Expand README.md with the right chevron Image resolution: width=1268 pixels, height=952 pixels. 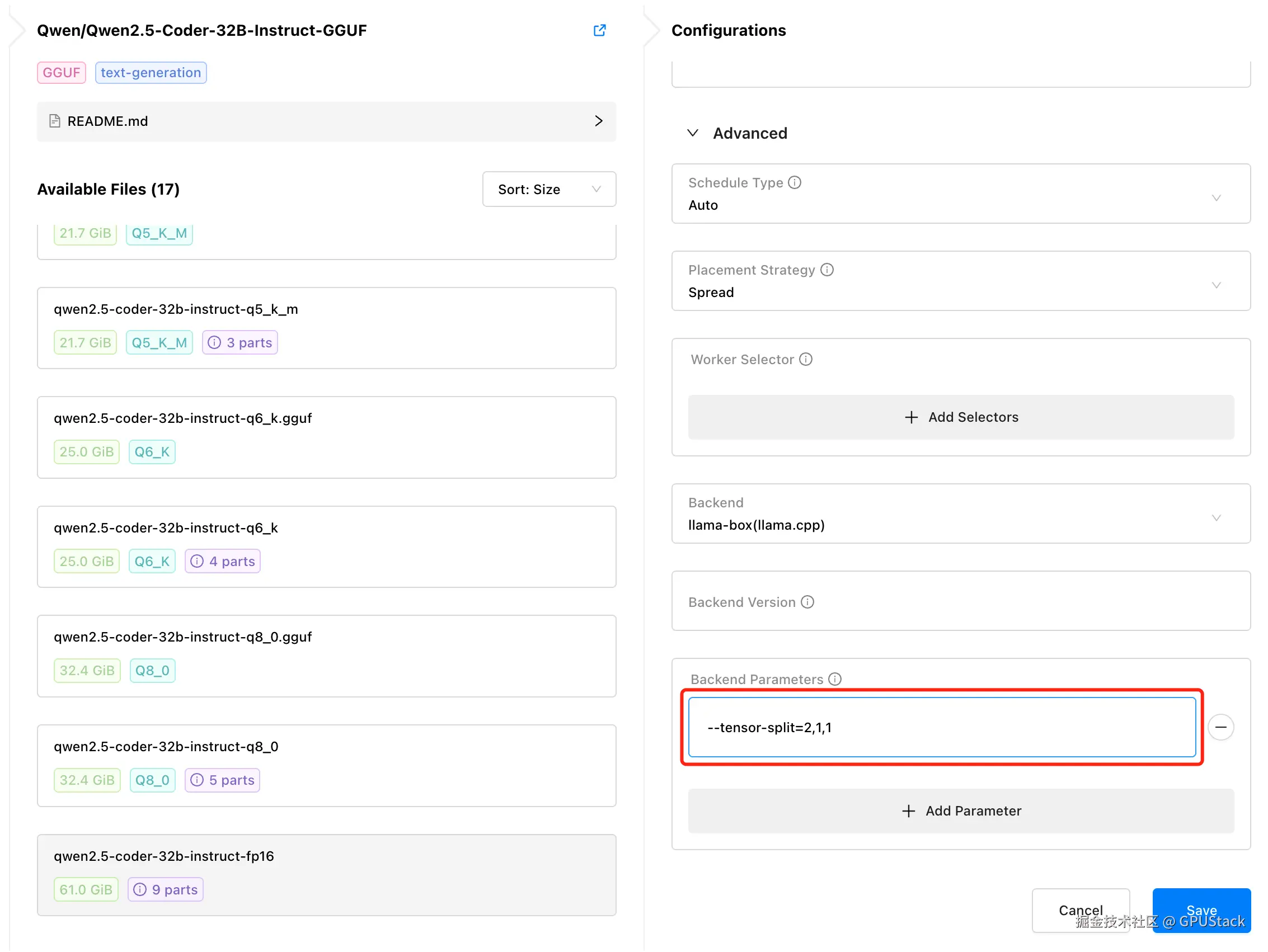pos(598,121)
